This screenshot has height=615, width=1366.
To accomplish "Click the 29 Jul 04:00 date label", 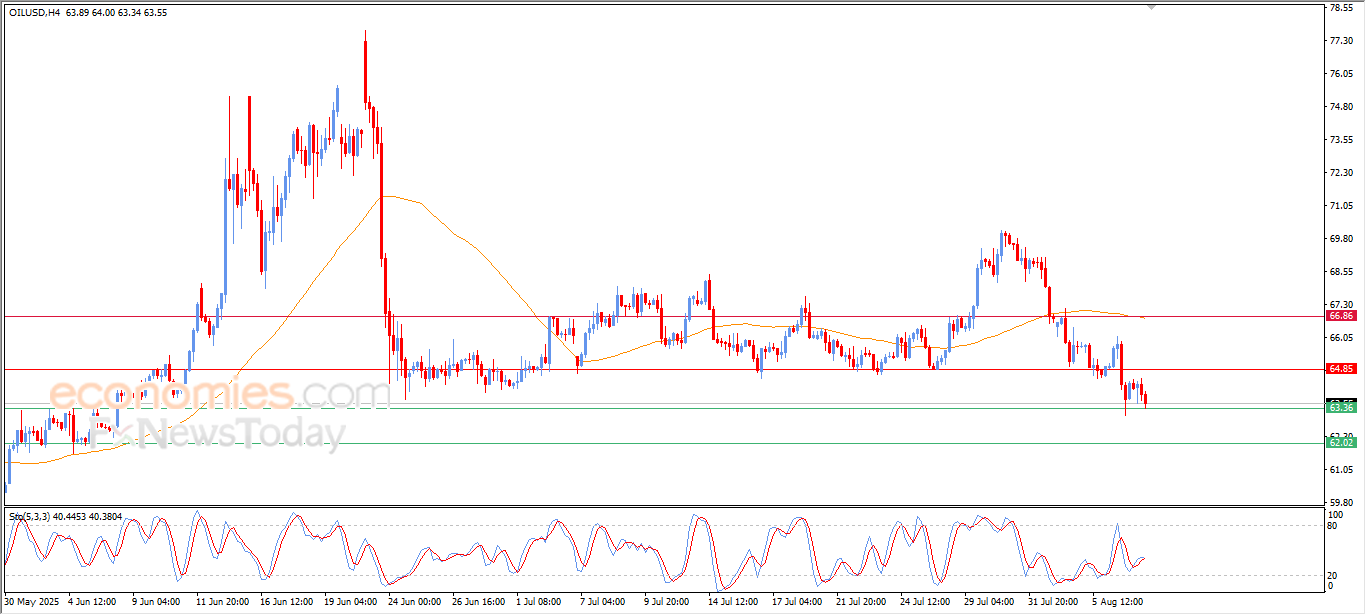I will pos(990,602).
